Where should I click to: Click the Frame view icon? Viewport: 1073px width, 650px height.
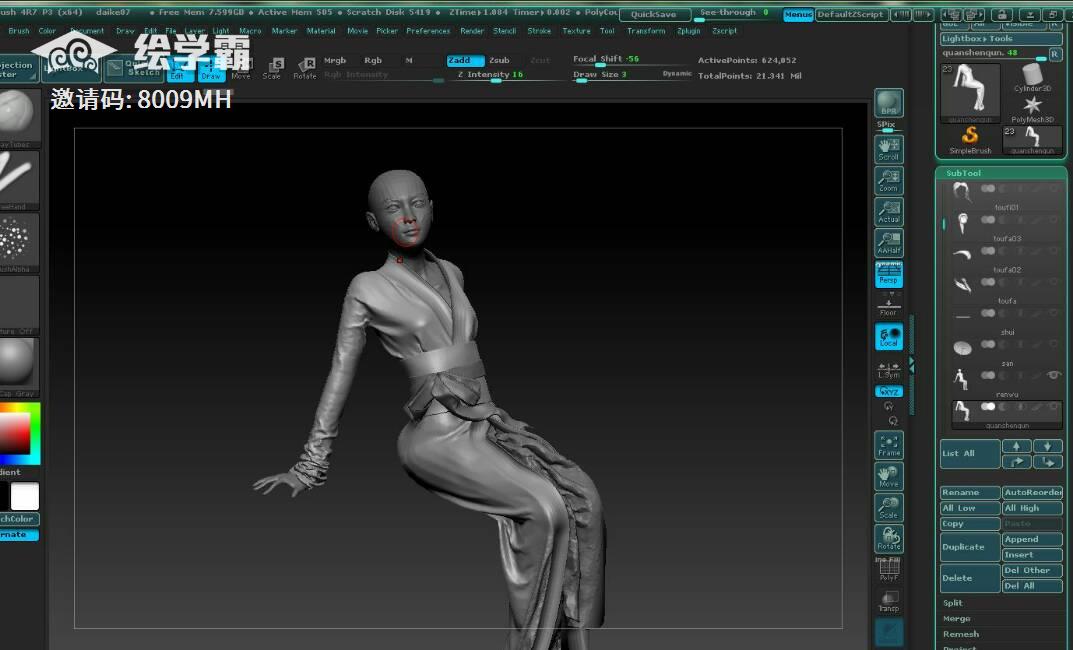point(888,445)
